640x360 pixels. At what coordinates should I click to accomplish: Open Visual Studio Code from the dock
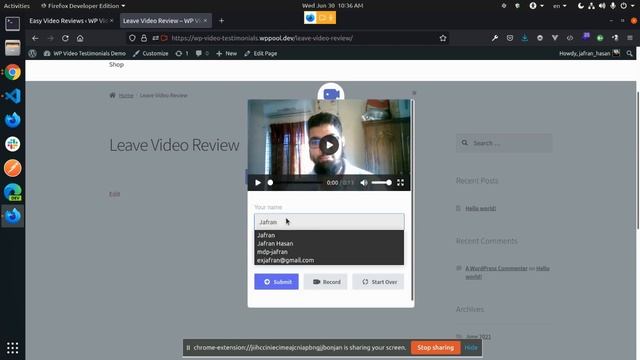[x=13, y=96]
